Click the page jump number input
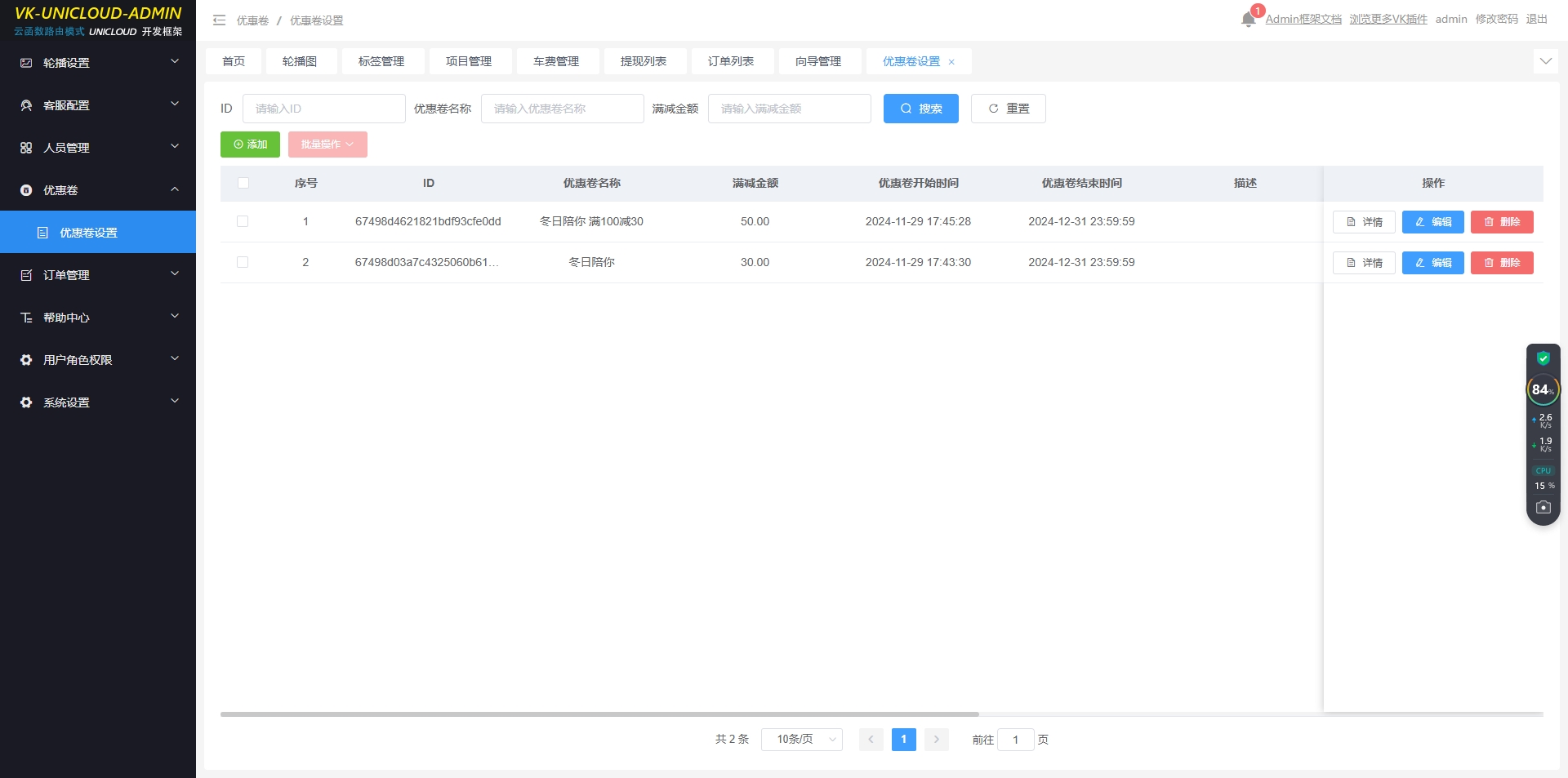 [x=1016, y=740]
